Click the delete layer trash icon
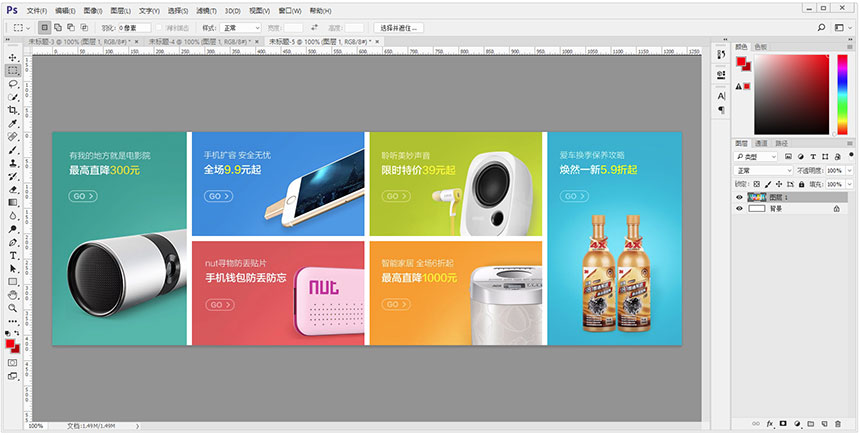This screenshot has height=435, width=860. [x=839, y=424]
